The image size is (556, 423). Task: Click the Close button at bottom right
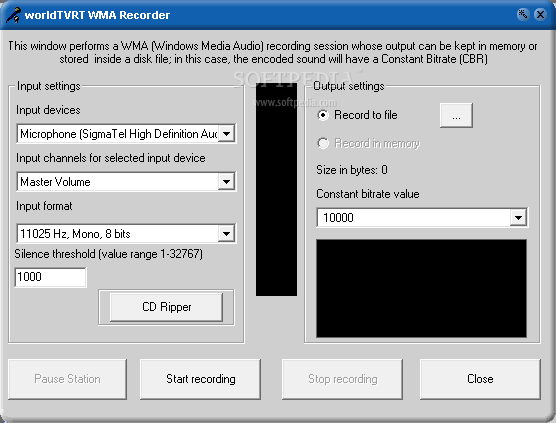point(480,379)
